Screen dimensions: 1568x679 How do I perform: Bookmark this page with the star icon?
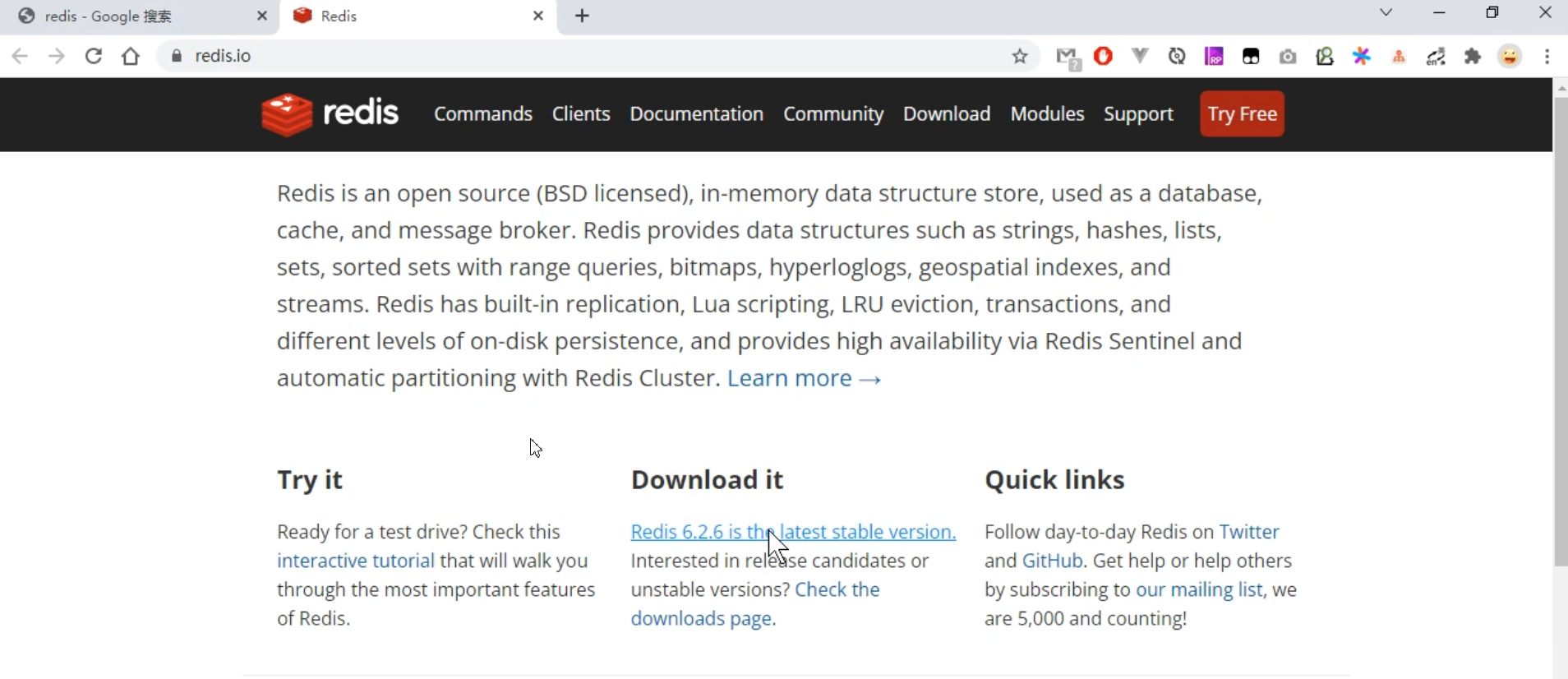1020,56
